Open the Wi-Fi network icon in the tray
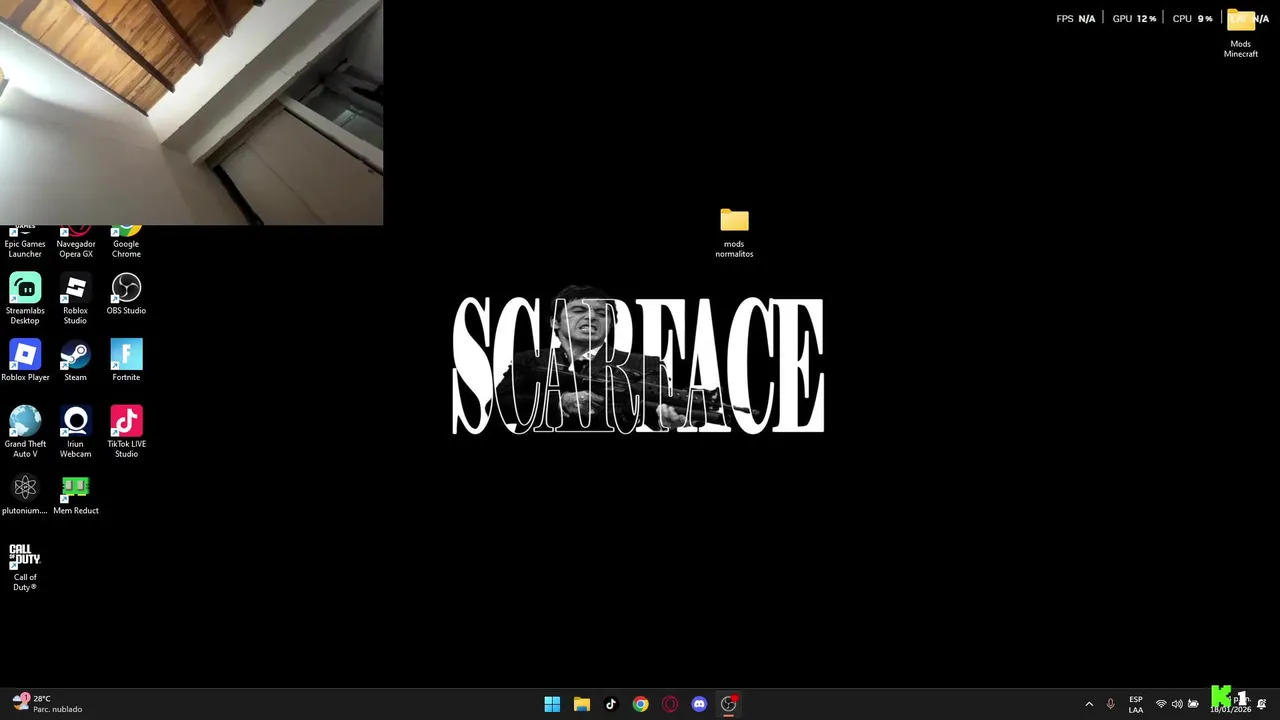 click(x=1161, y=704)
